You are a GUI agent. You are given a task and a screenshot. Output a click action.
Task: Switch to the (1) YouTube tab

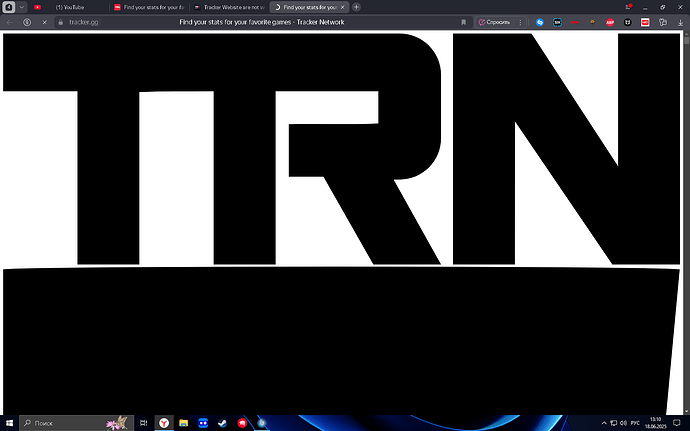[70, 7]
